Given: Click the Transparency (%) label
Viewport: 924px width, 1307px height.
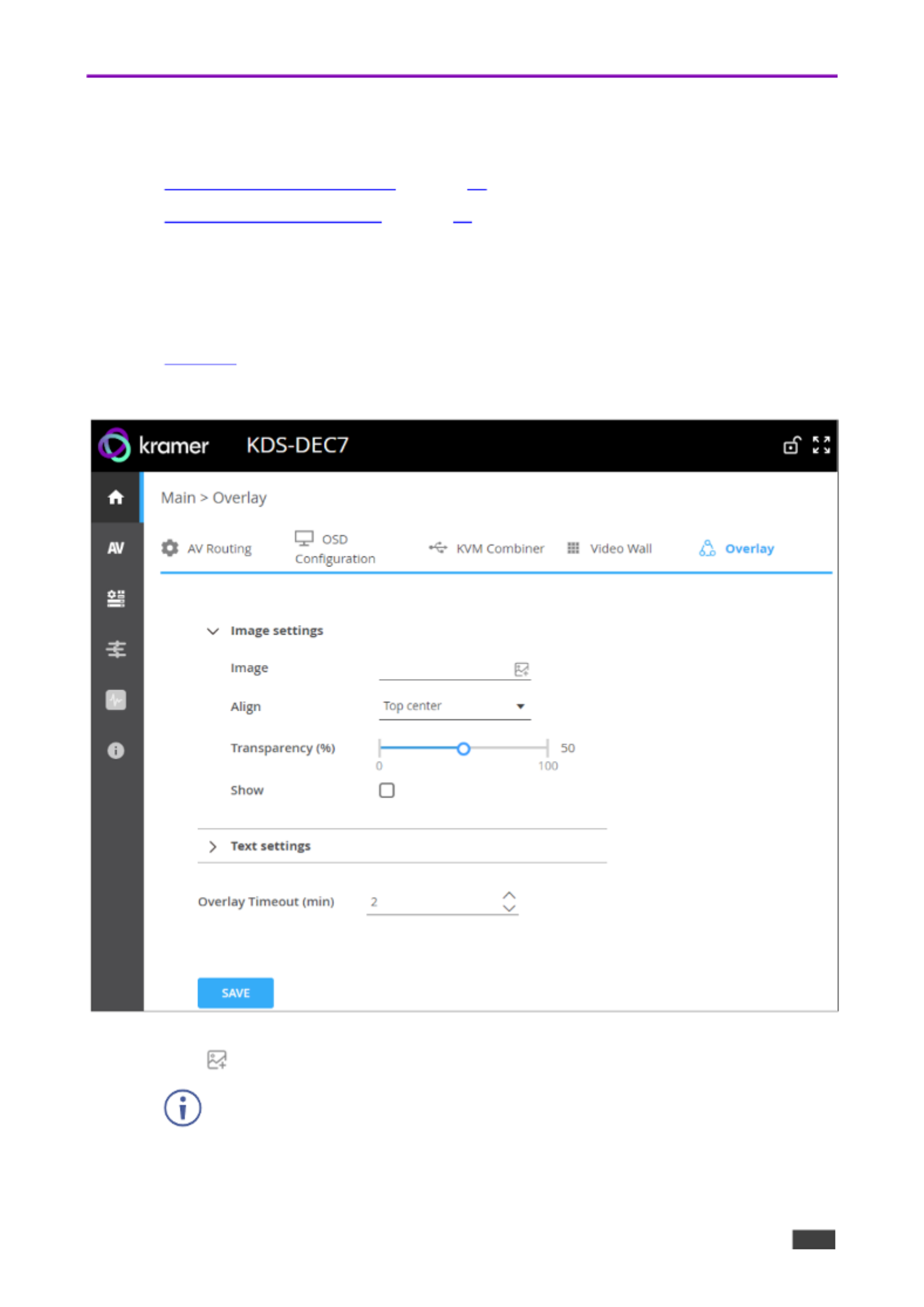Looking at the screenshot, I should click(283, 748).
